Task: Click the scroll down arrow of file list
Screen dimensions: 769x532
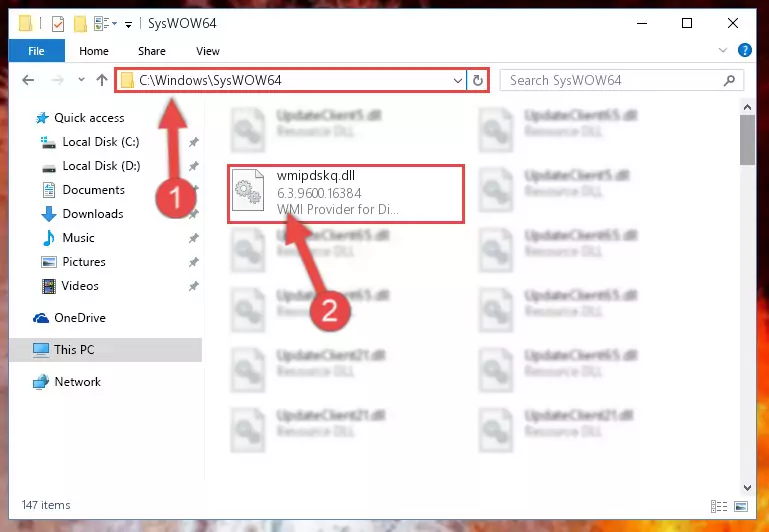Action: click(747, 487)
